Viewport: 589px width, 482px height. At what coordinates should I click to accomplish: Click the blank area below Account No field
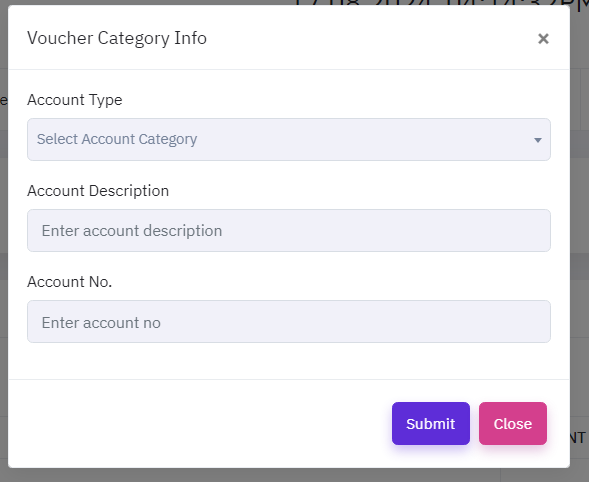[288, 361]
